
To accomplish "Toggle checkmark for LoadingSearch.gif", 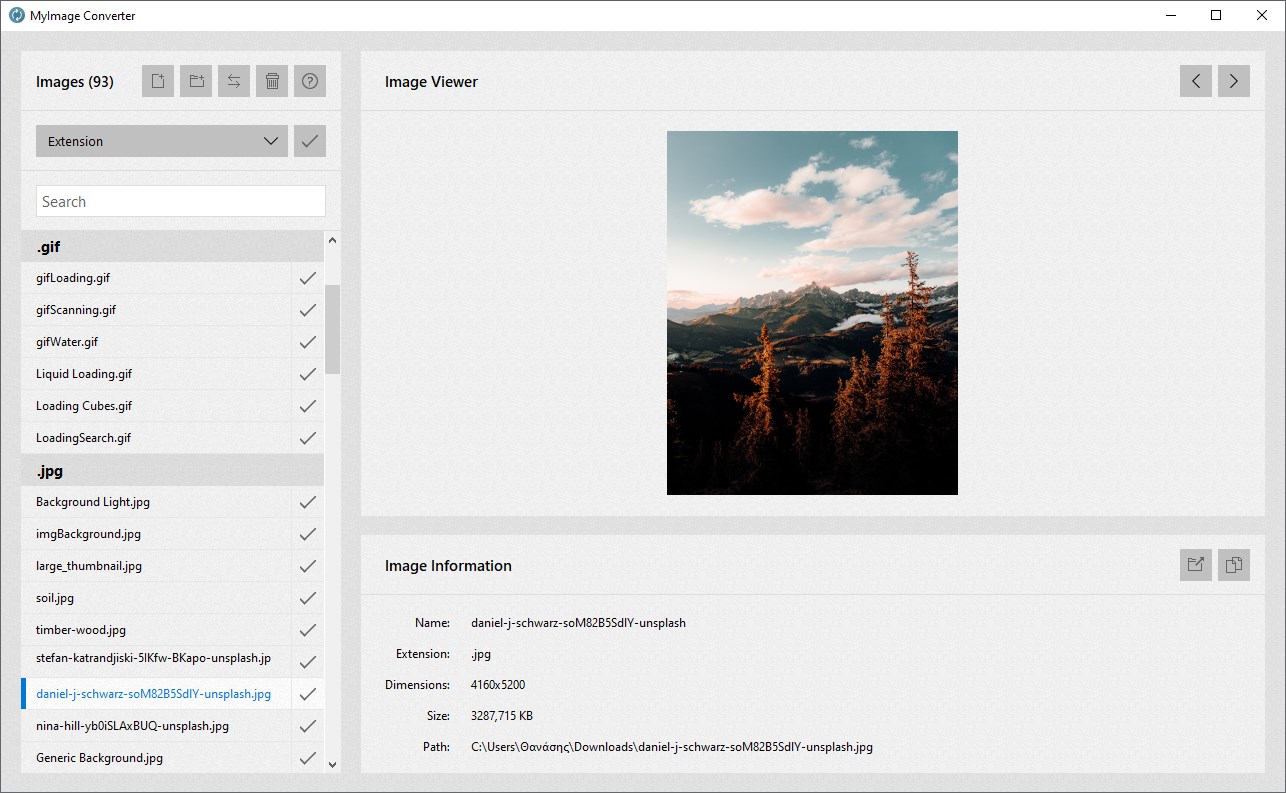I will 308,438.
